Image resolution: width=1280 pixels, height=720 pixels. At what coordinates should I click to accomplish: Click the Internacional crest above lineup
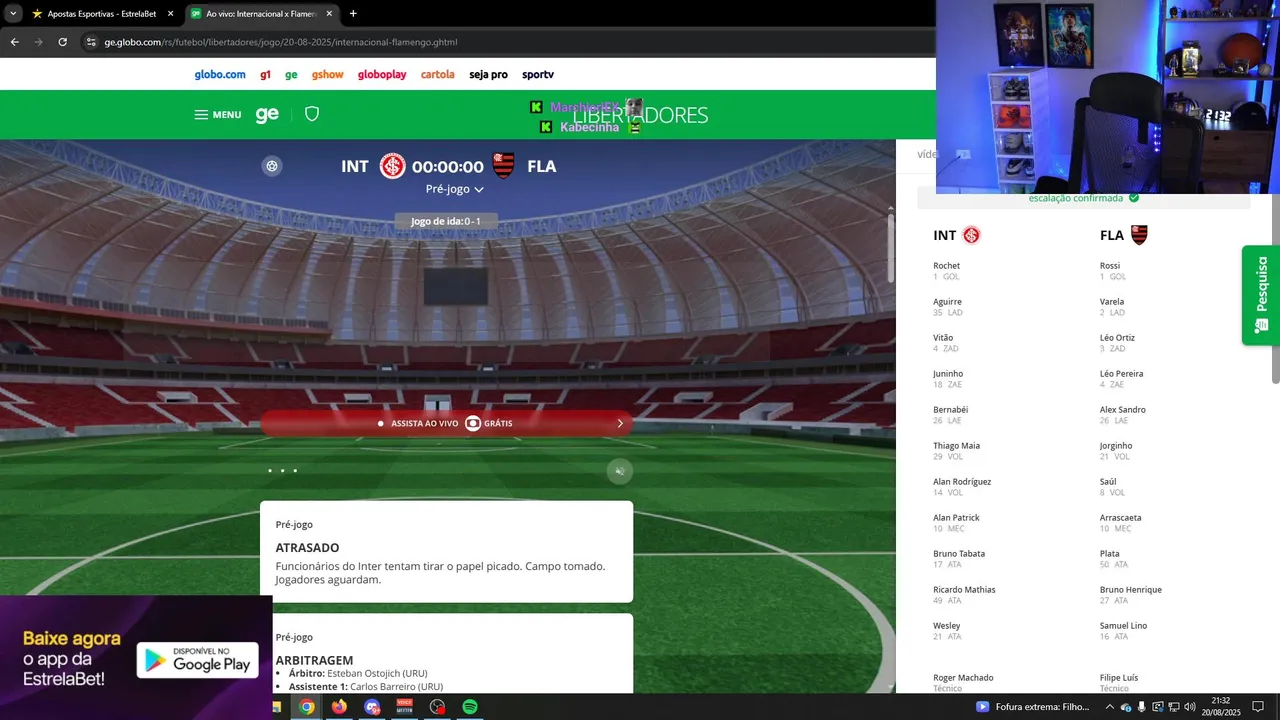[x=971, y=236]
